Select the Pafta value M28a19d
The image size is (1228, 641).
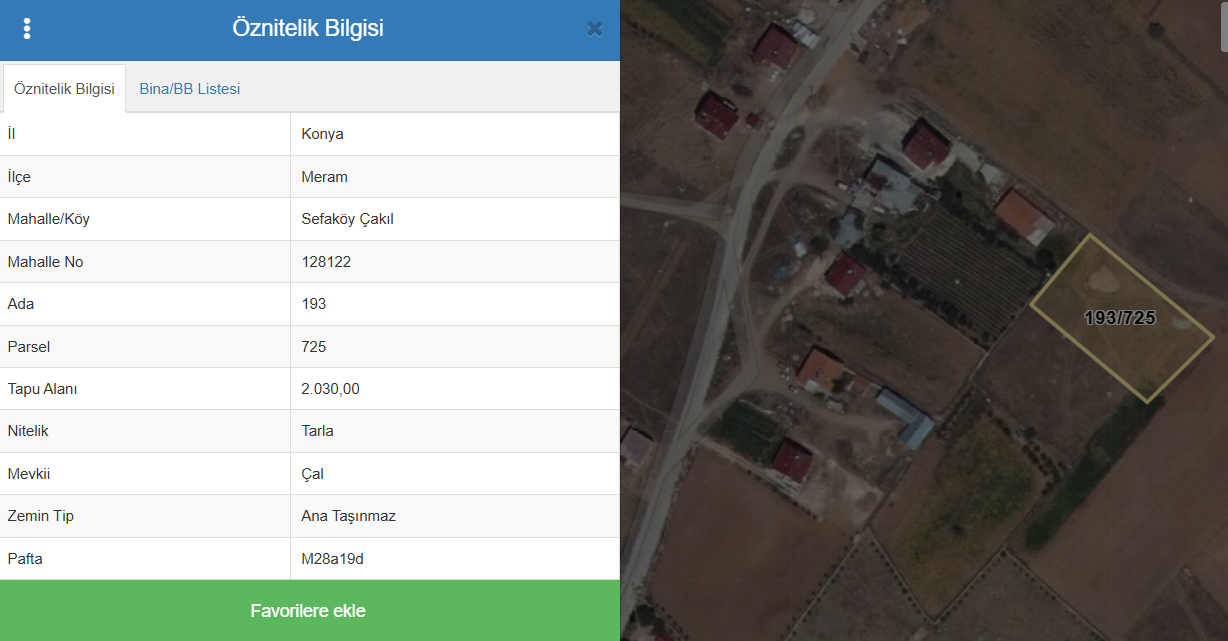pos(333,559)
